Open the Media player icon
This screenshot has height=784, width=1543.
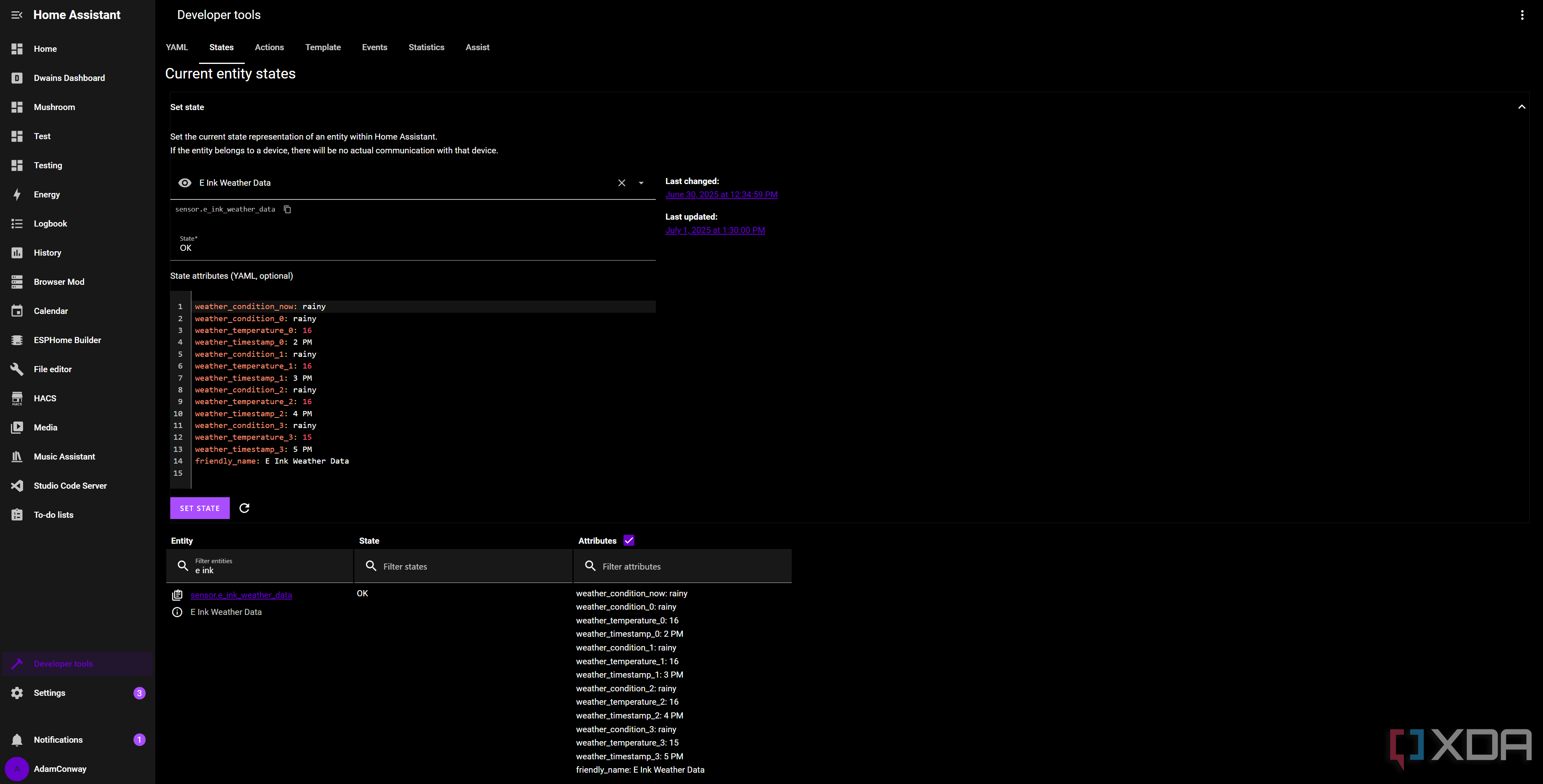click(x=17, y=427)
